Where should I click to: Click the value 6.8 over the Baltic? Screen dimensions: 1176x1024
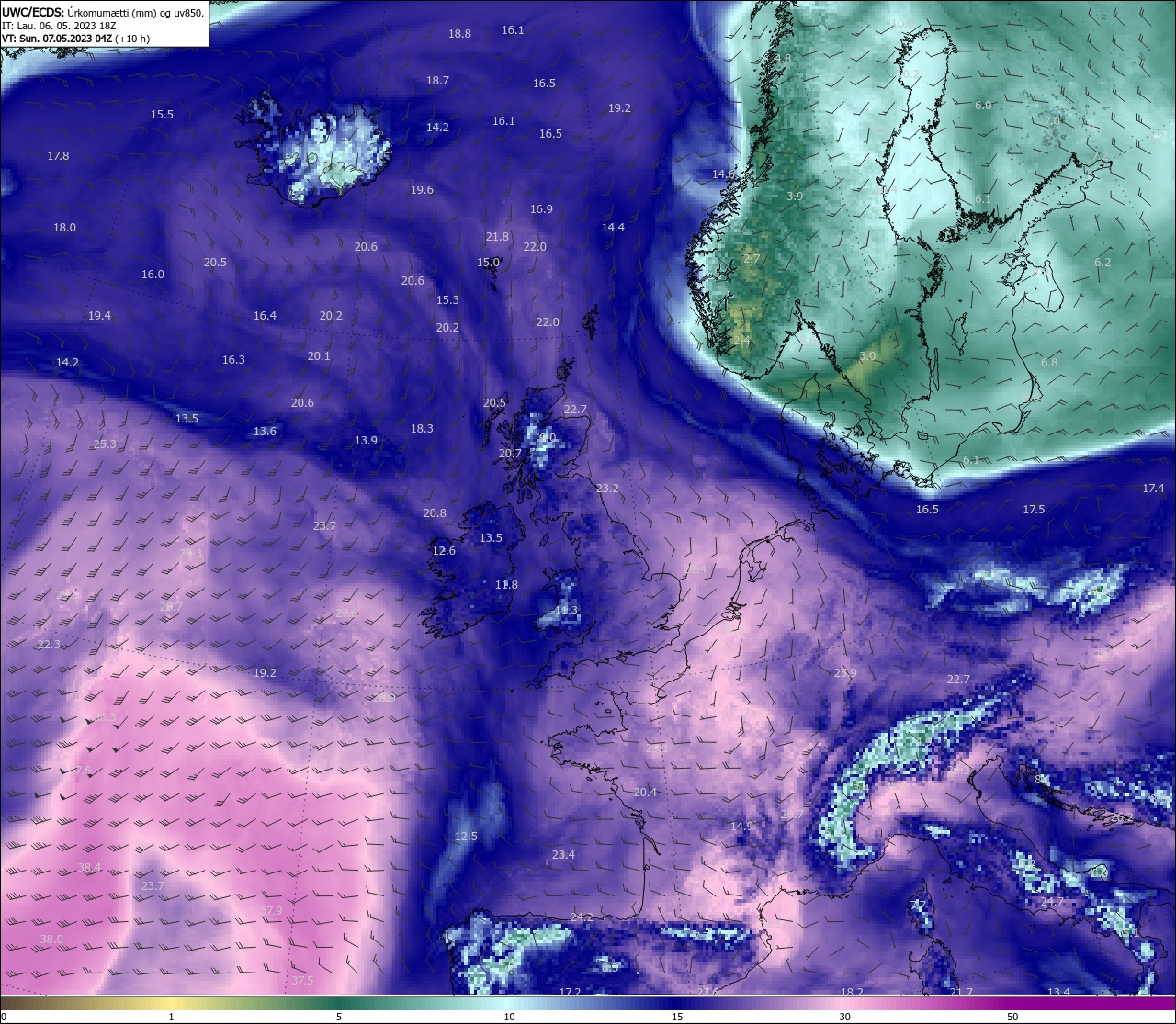click(1049, 363)
